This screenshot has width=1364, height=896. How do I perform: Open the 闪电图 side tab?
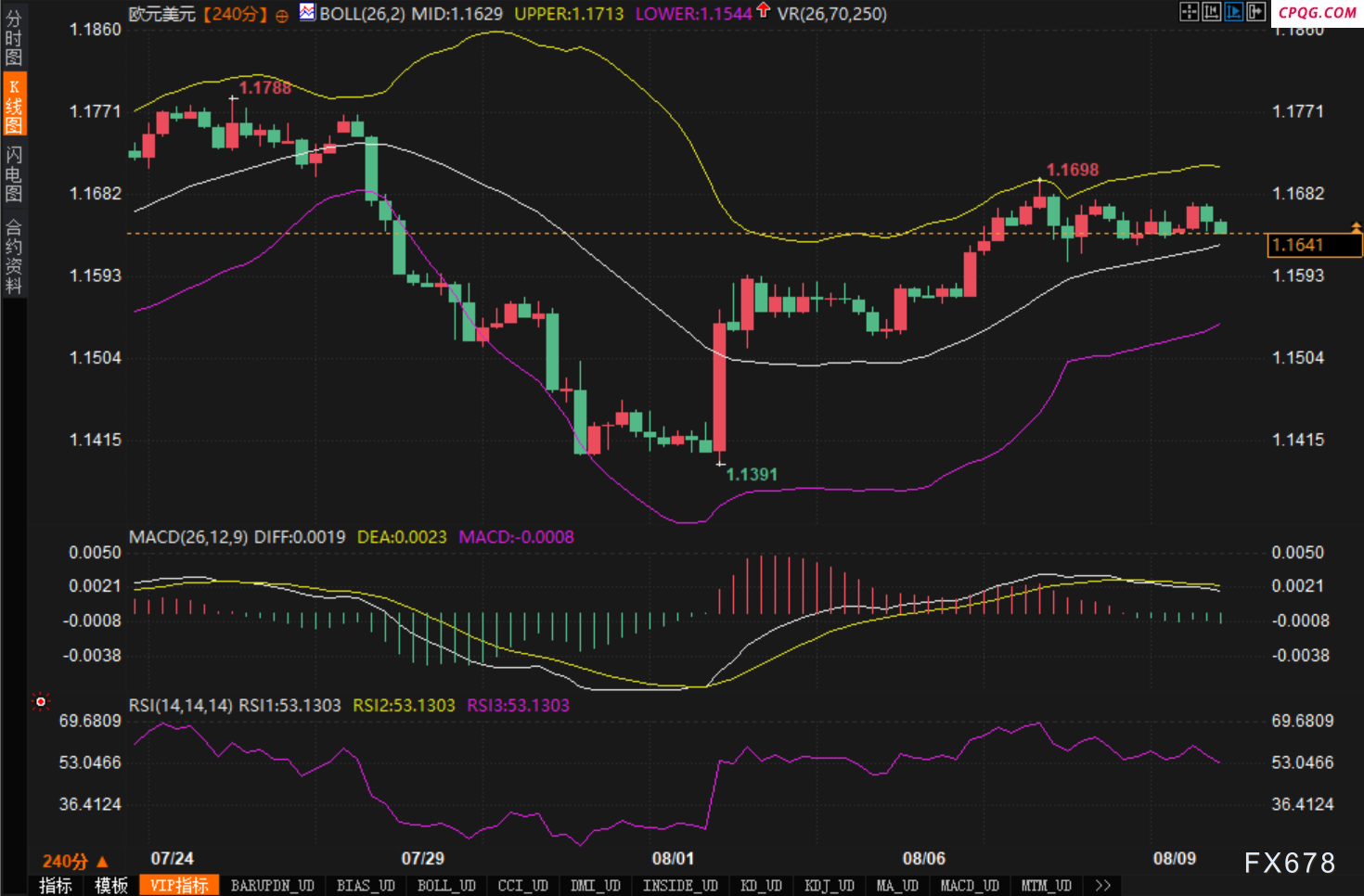pyautogui.click(x=13, y=174)
